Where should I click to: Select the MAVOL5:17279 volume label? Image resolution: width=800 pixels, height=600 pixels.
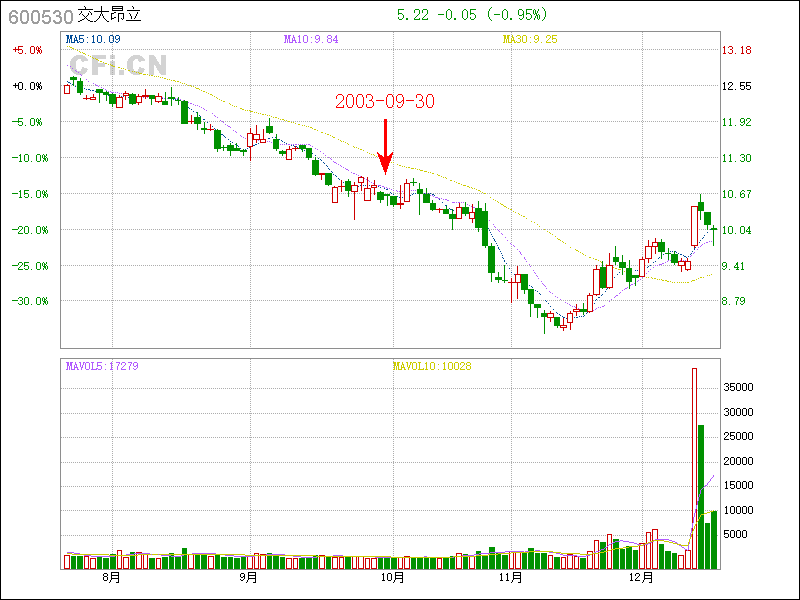coord(101,366)
